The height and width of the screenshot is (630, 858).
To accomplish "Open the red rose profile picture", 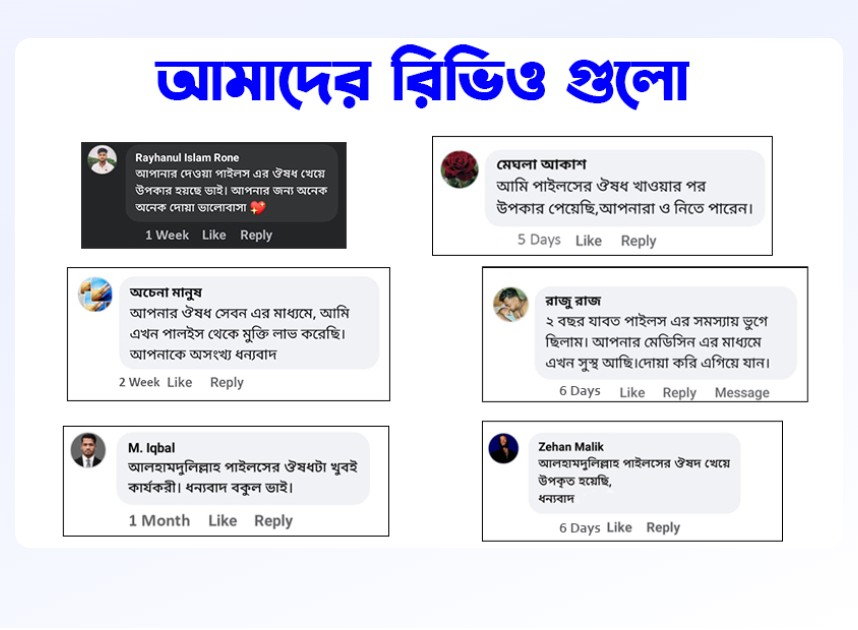I will tap(460, 170).
